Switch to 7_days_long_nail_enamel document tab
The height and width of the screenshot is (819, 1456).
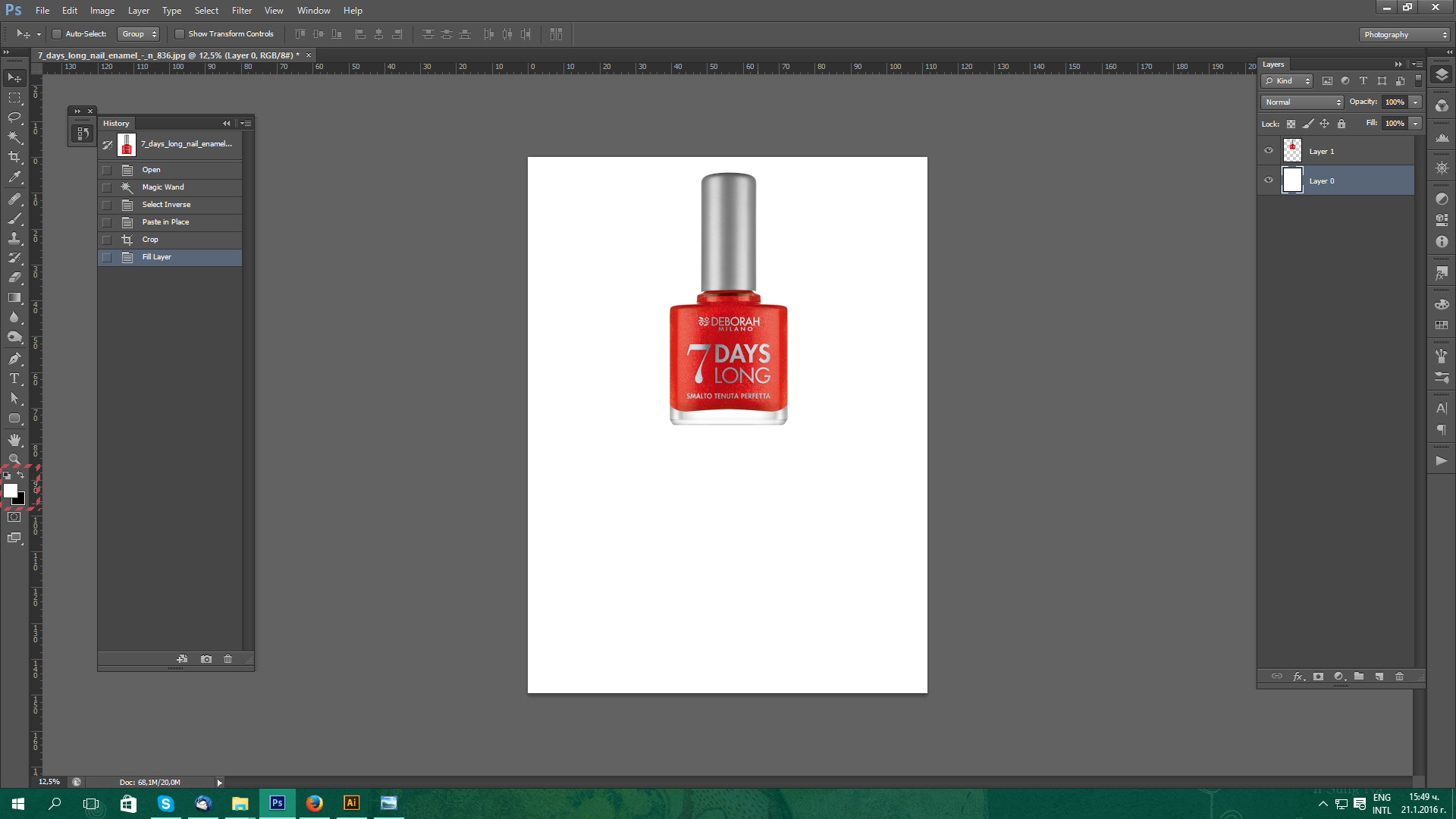pos(169,55)
